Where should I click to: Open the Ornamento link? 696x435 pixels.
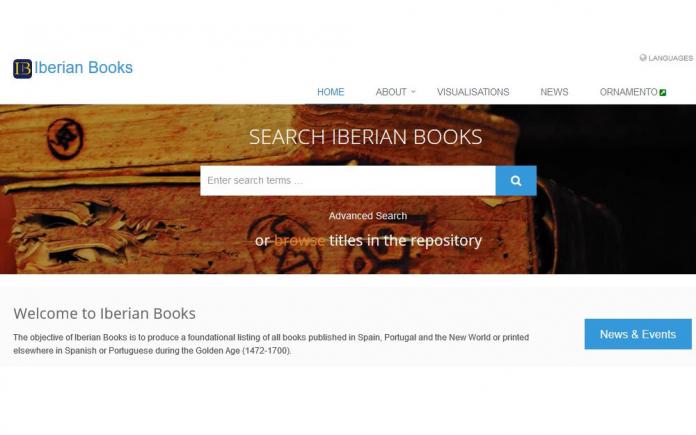[x=629, y=92]
